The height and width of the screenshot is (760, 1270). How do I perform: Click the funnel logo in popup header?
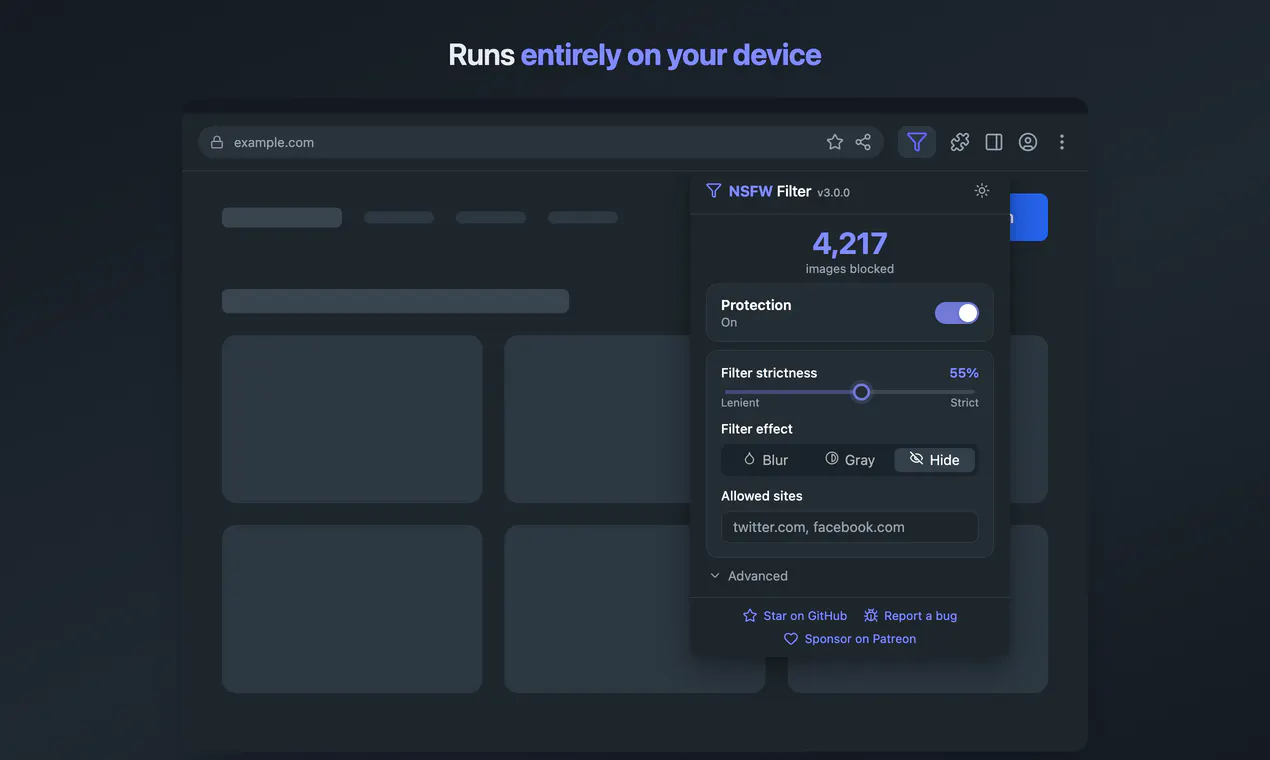pos(714,191)
